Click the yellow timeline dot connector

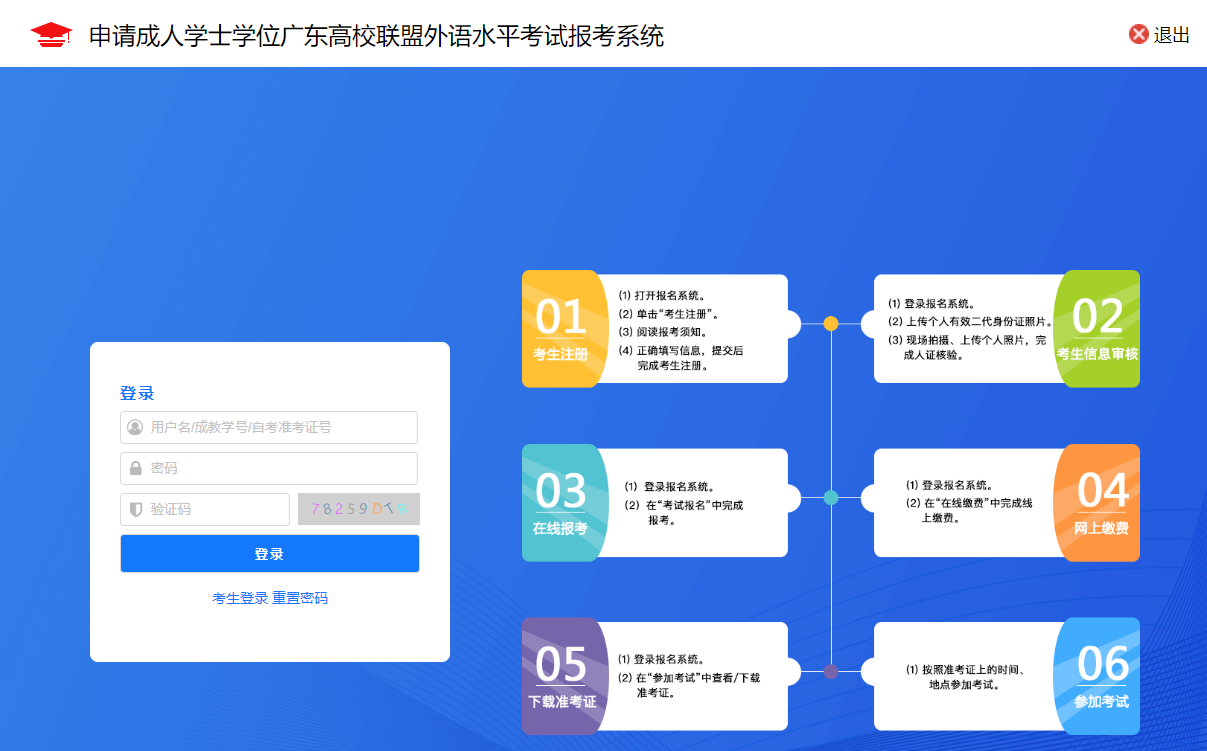click(x=830, y=323)
